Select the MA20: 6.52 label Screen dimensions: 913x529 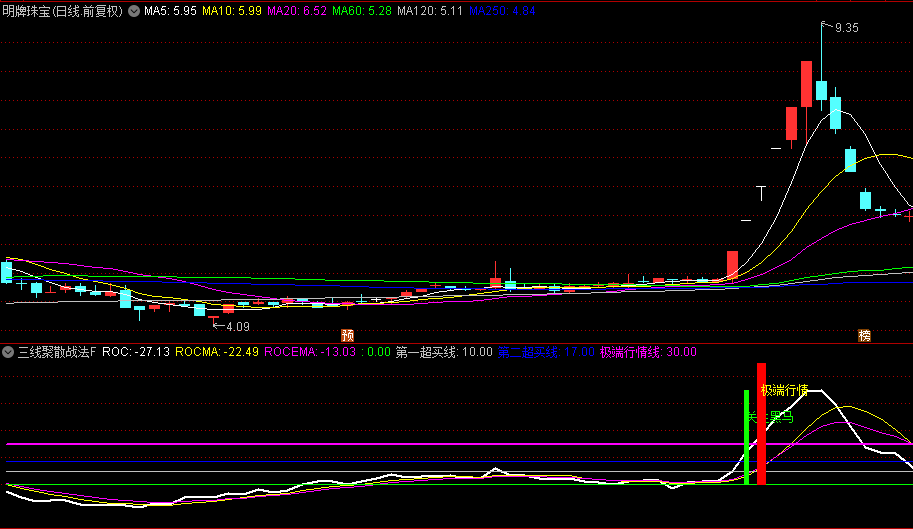[296, 11]
